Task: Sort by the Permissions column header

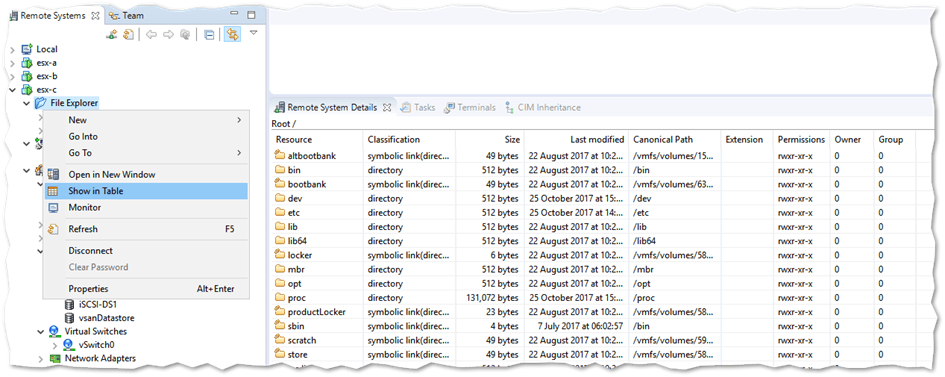Action: tap(801, 139)
